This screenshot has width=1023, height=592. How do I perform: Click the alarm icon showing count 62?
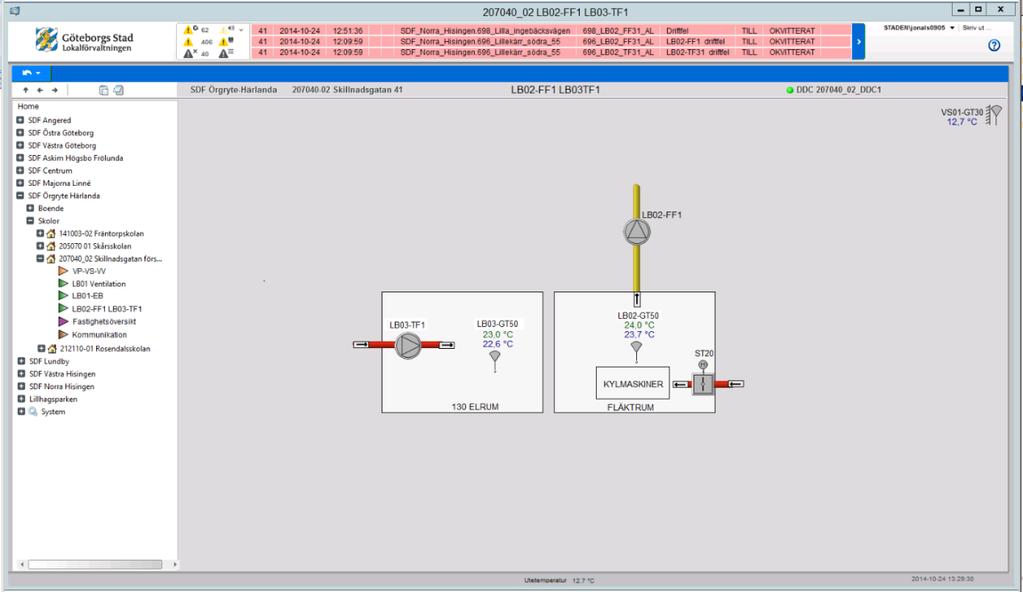190,29
